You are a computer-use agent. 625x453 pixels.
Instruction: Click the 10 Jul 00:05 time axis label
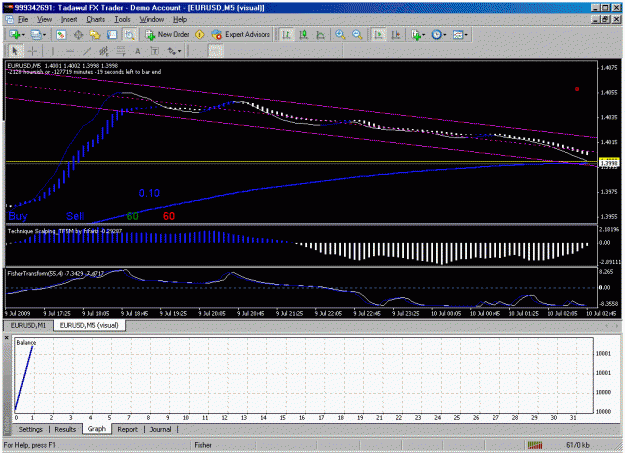point(446,313)
